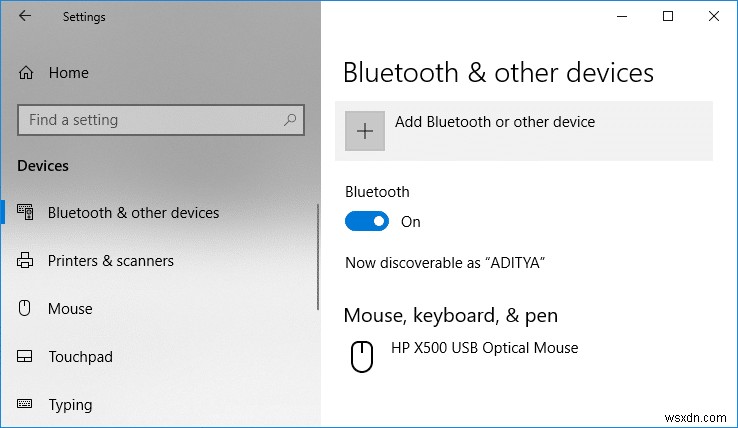Click the Typing keyboard icon
The image size is (738, 428).
[x=26, y=405]
